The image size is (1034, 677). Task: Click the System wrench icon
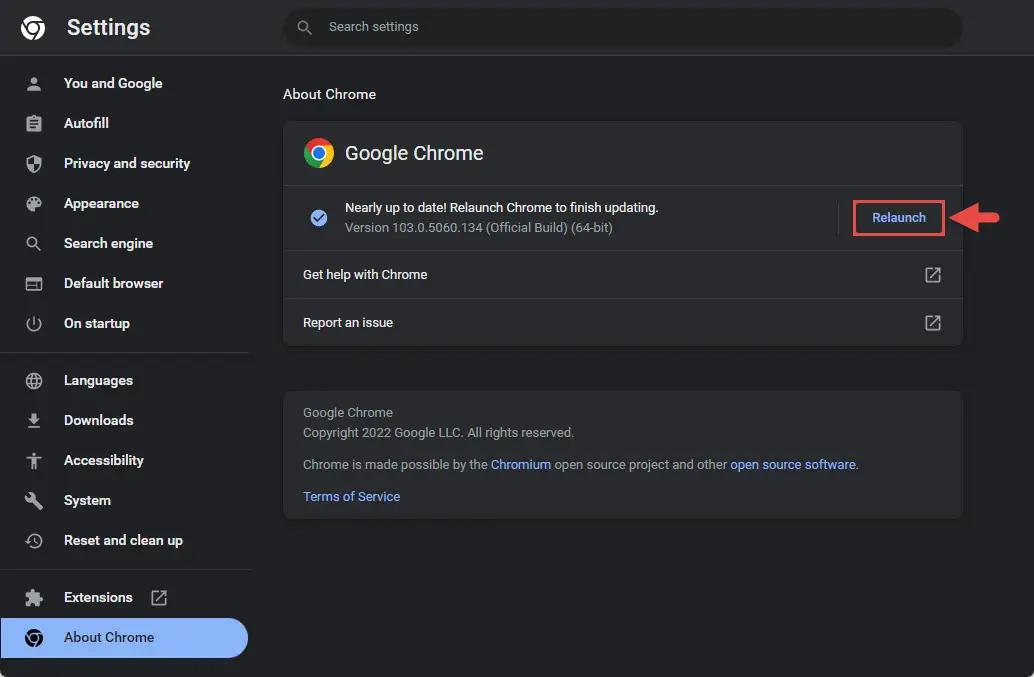click(x=34, y=500)
